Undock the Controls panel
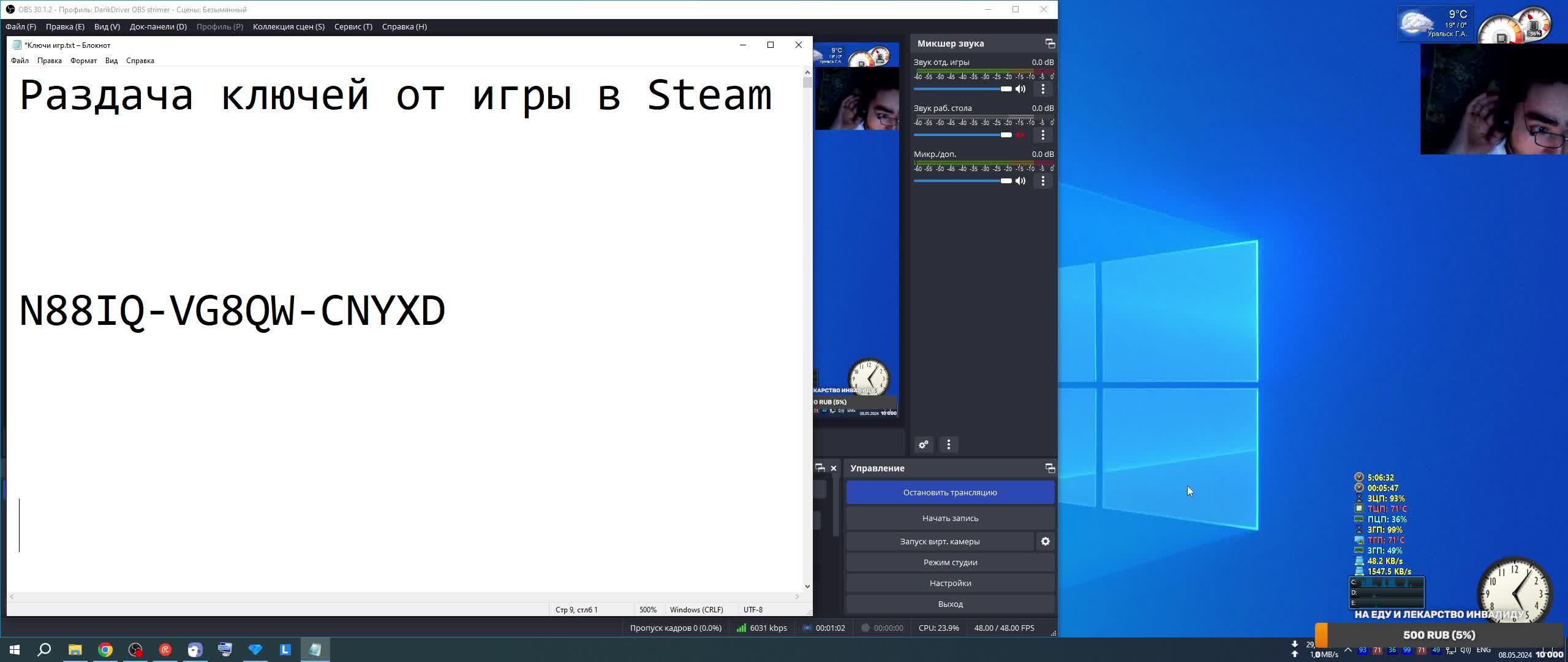Viewport: 1568px width, 662px height. tap(1050, 468)
